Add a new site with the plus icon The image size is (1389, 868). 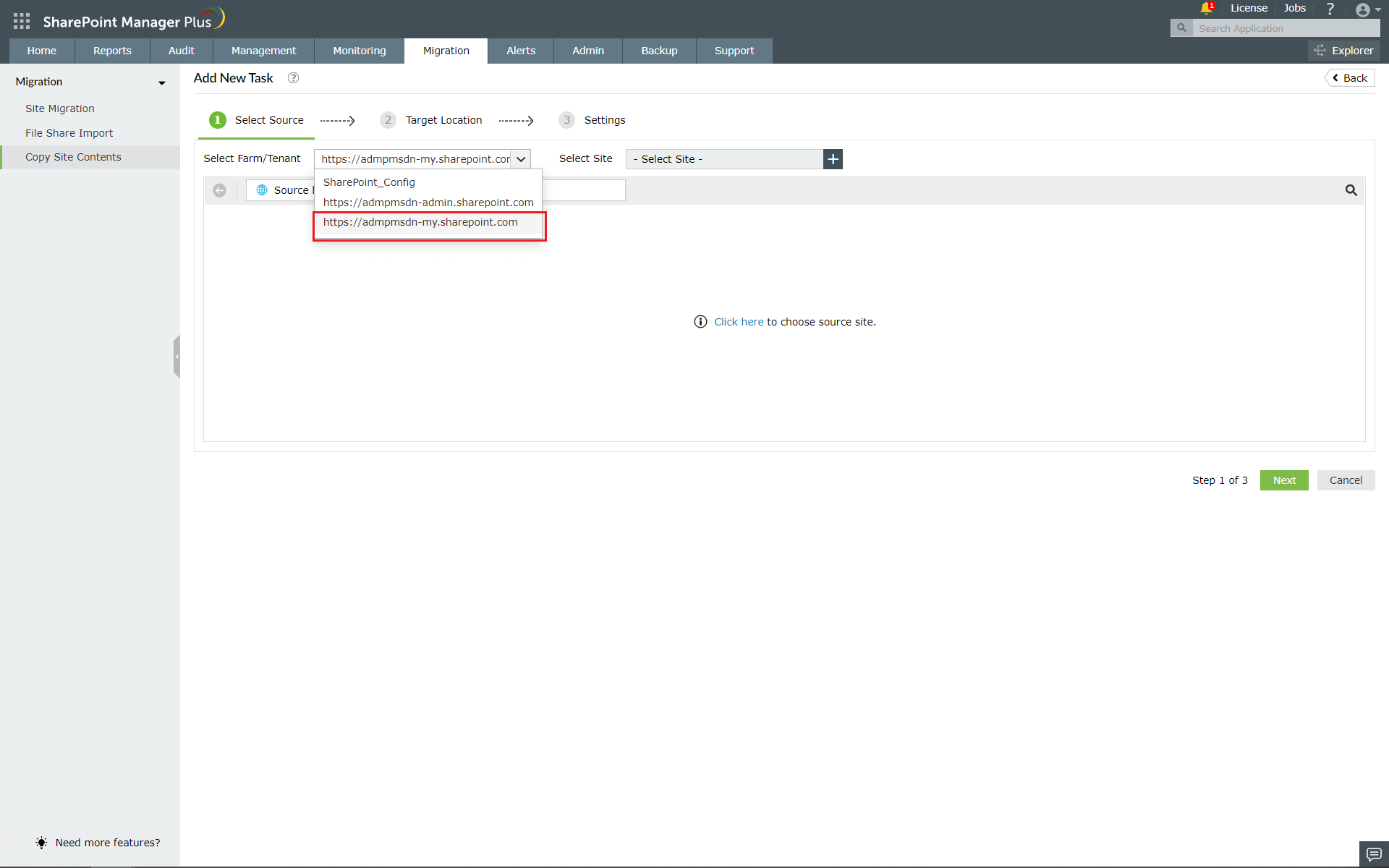point(832,159)
